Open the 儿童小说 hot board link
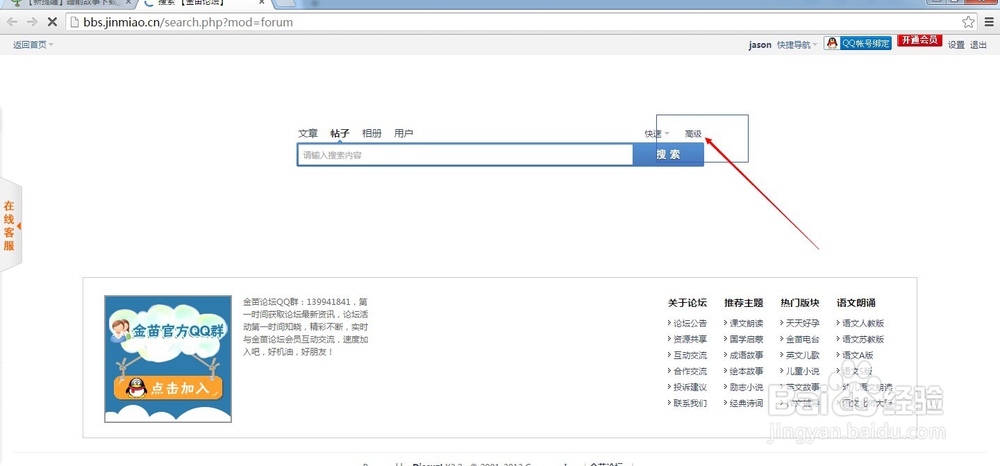The height and width of the screenshot is (466, 1000). tap(802, 371)
